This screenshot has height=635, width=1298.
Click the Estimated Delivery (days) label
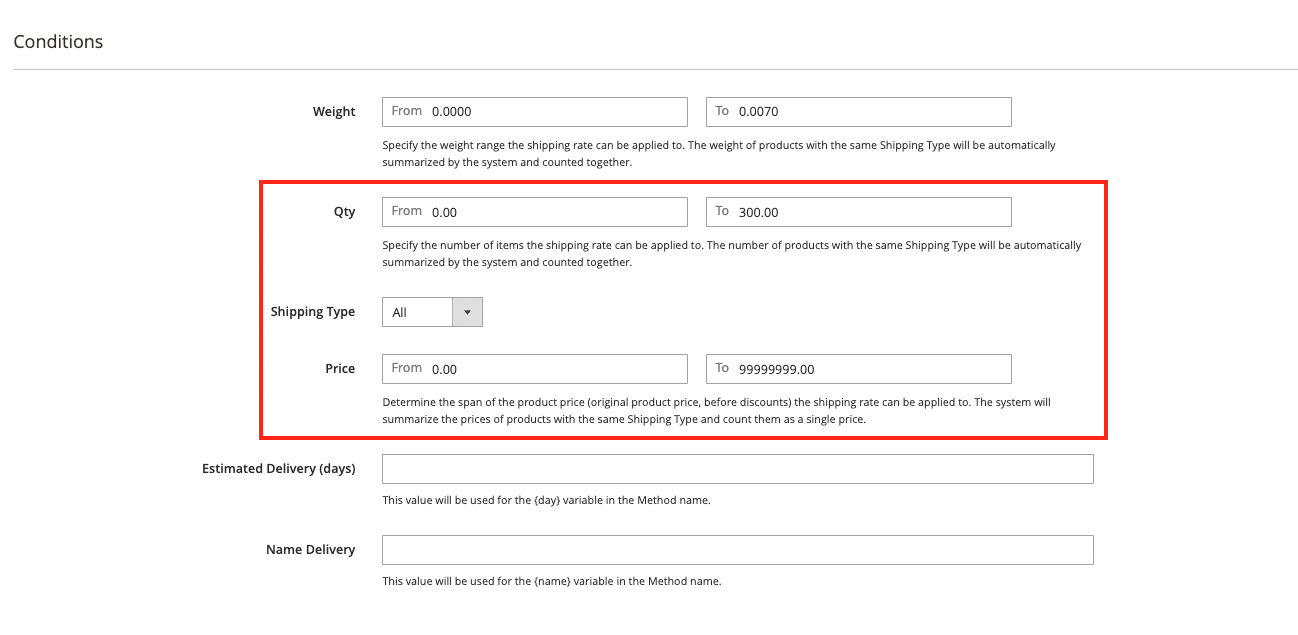[279, 469]
